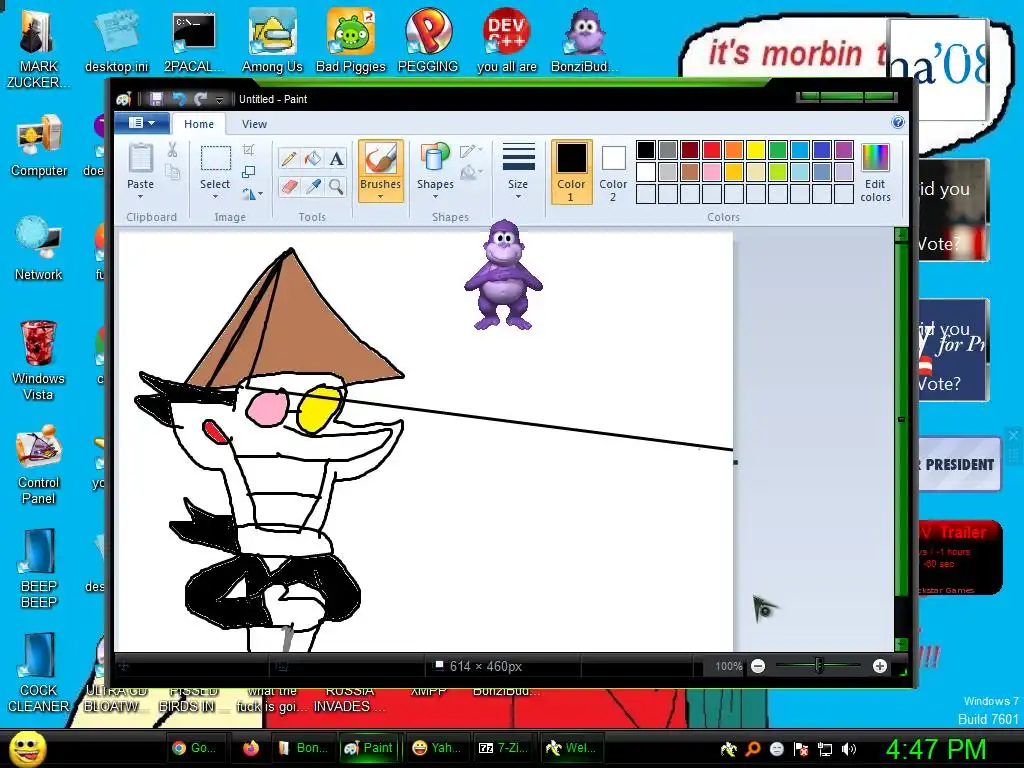
Task: Activate the Color 1 button
Action: (x=571, y=171)
